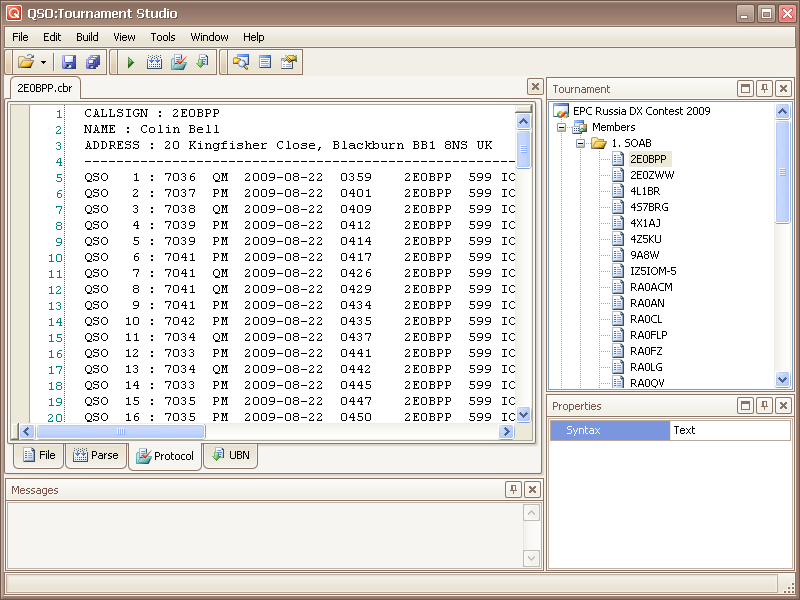
Task: Click the Syntax property value field
Action: pos(729,430)
